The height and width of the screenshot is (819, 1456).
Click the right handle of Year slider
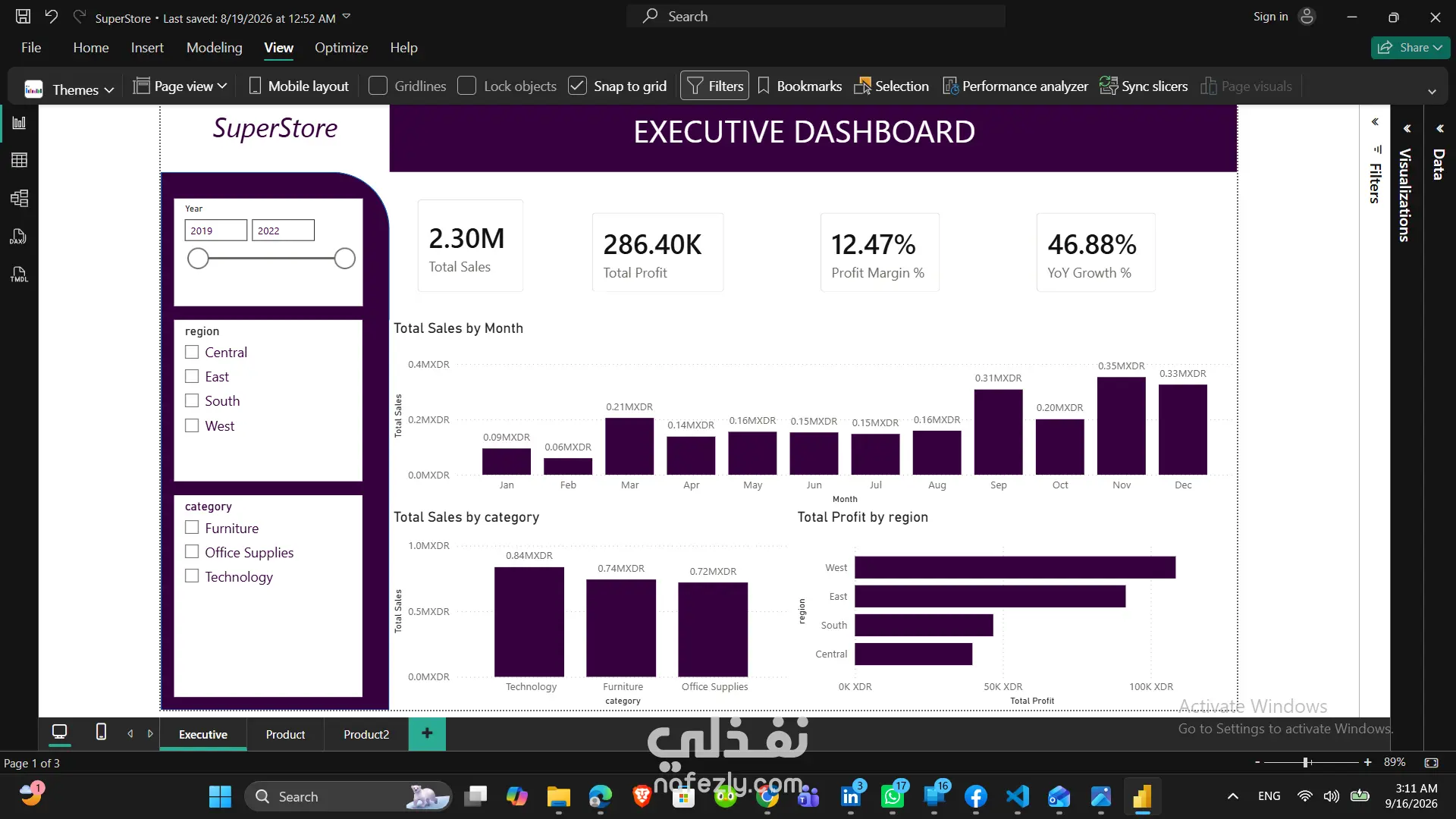click(x=344, y=259)
